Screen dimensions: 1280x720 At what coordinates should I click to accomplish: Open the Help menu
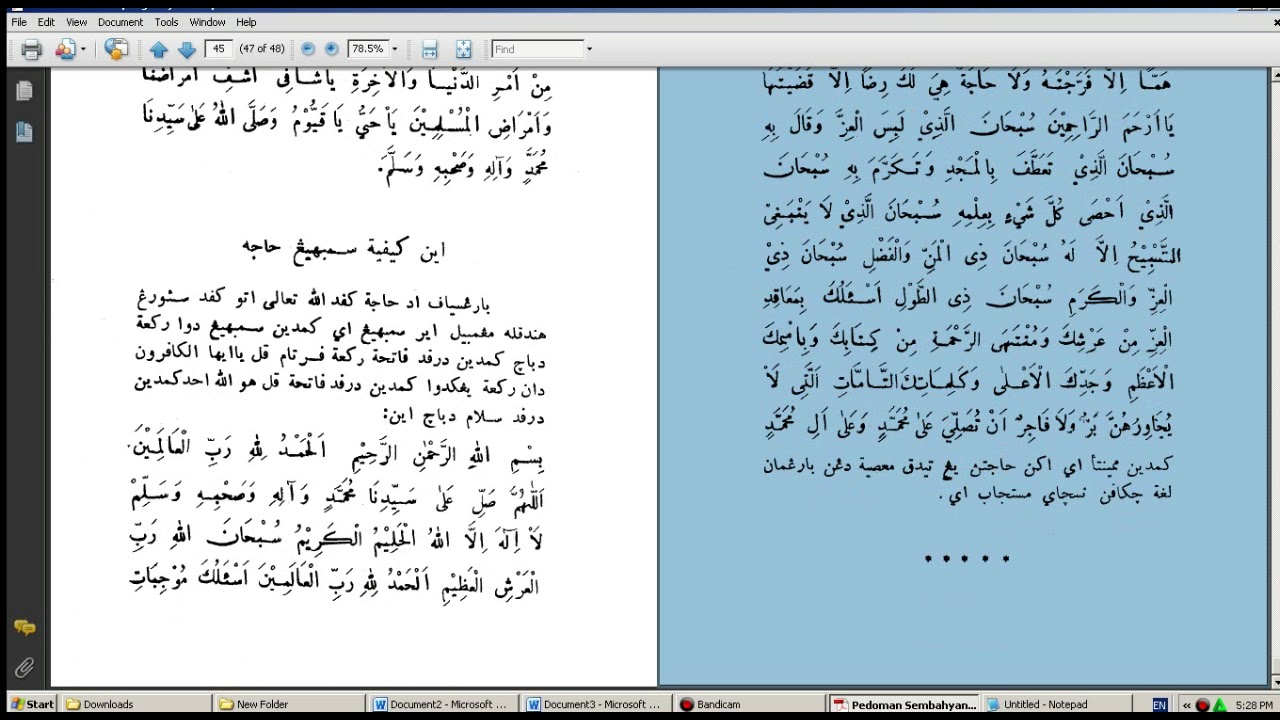point(246,22)
